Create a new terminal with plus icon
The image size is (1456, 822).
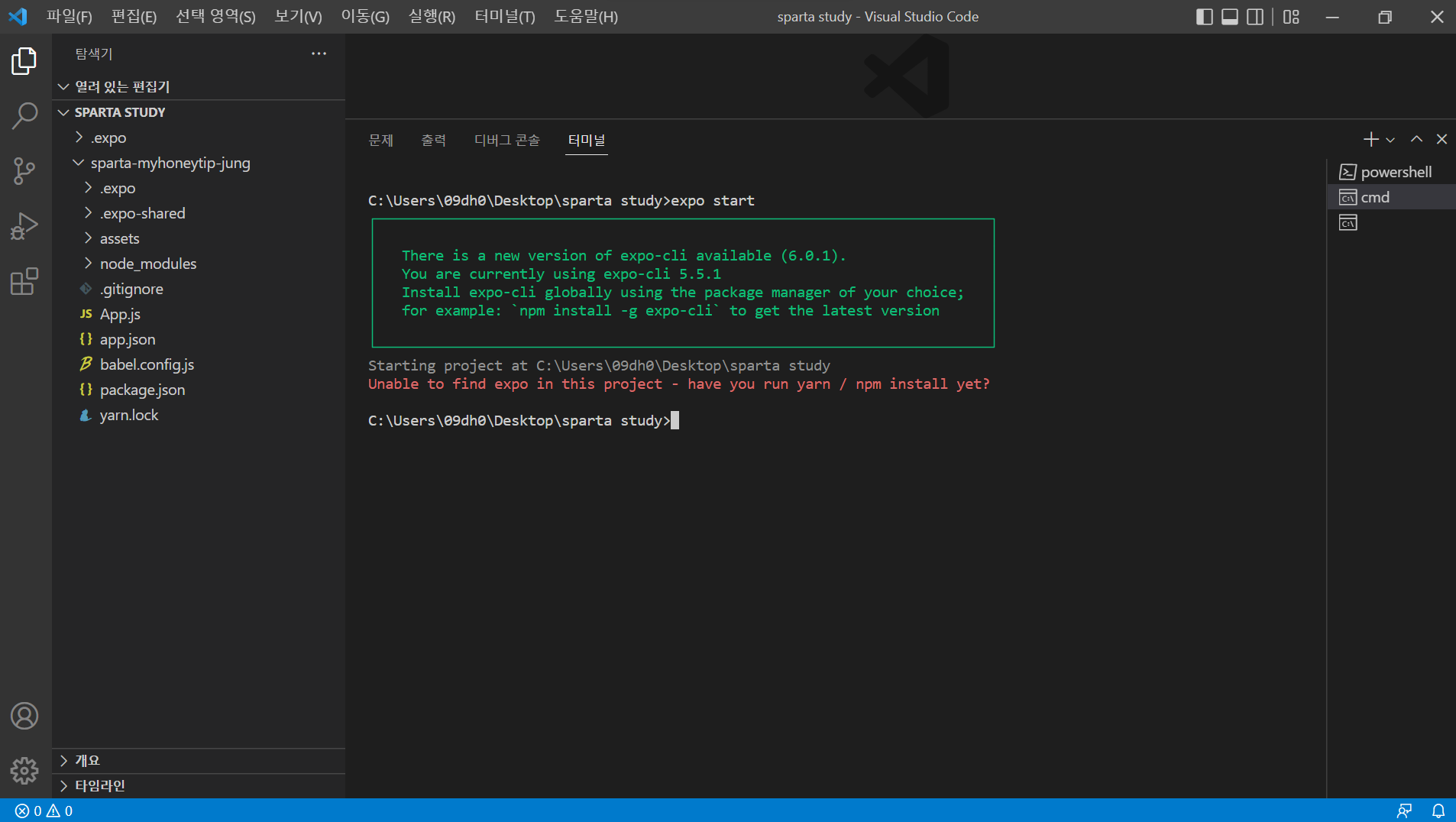click(x=1370, y=139)
